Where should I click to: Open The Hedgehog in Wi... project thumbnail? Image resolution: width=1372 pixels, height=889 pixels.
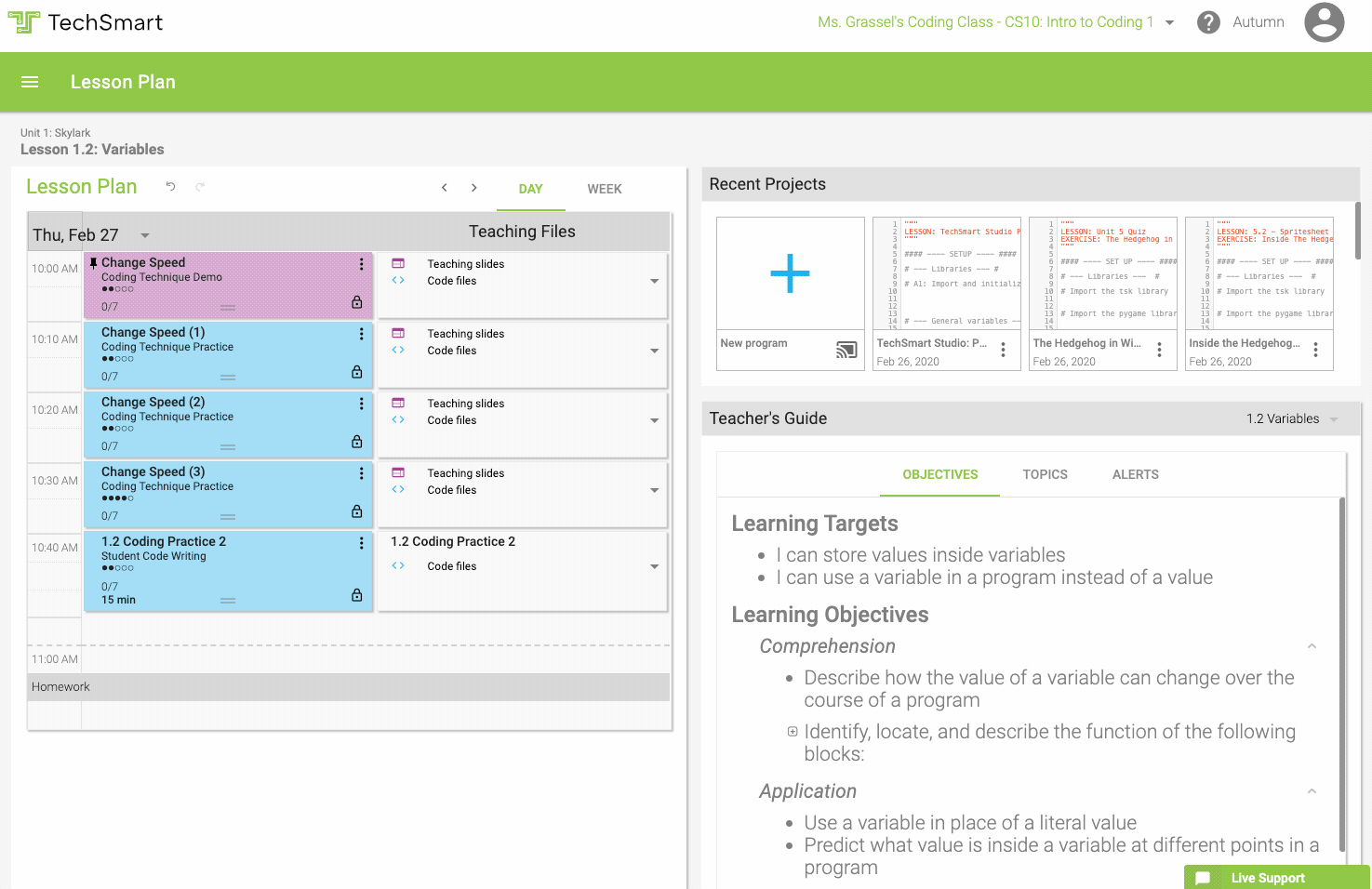click(x=1103, y=273)
